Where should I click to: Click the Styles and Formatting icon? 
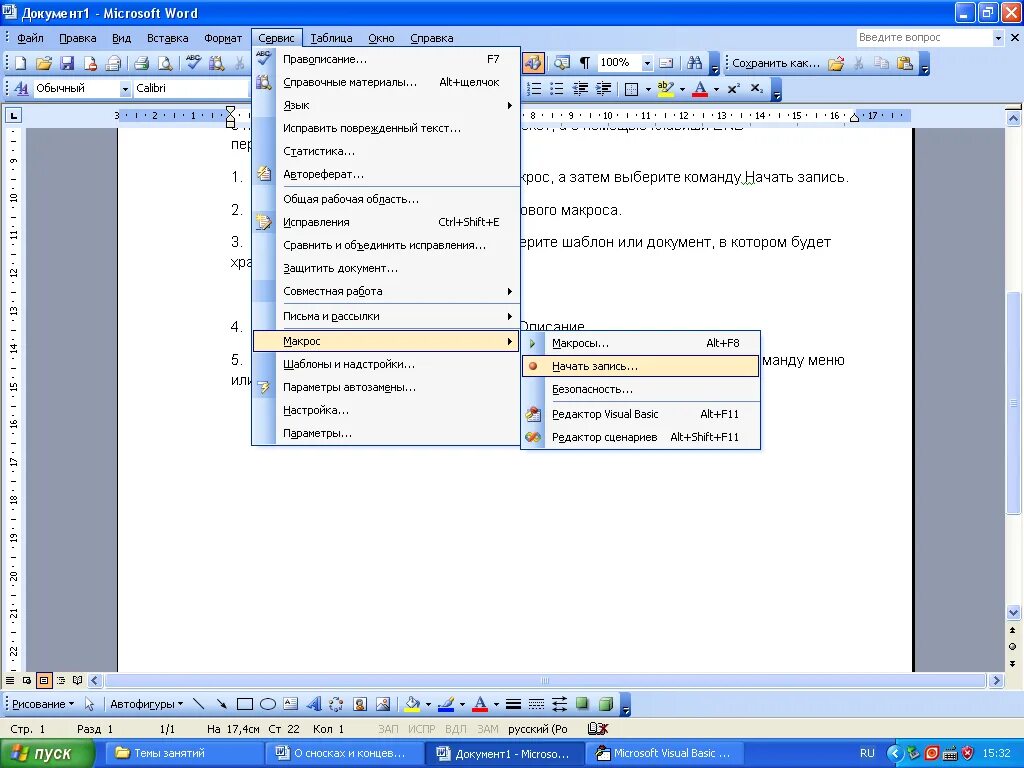tap(21, 88)
